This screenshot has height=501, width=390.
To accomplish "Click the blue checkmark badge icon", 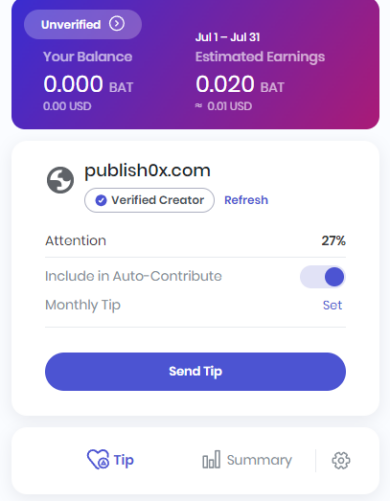I will tap(101, 200).
